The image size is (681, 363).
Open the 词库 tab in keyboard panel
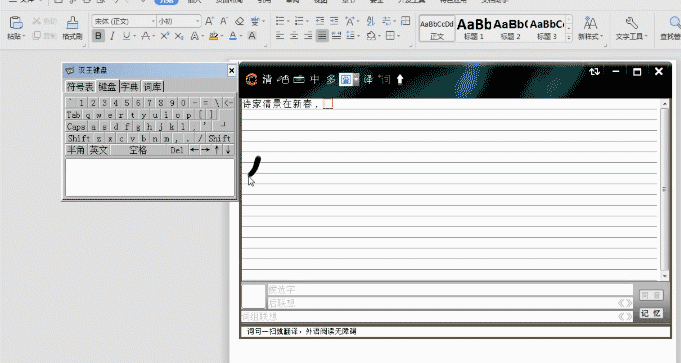[x=152, y=86]
